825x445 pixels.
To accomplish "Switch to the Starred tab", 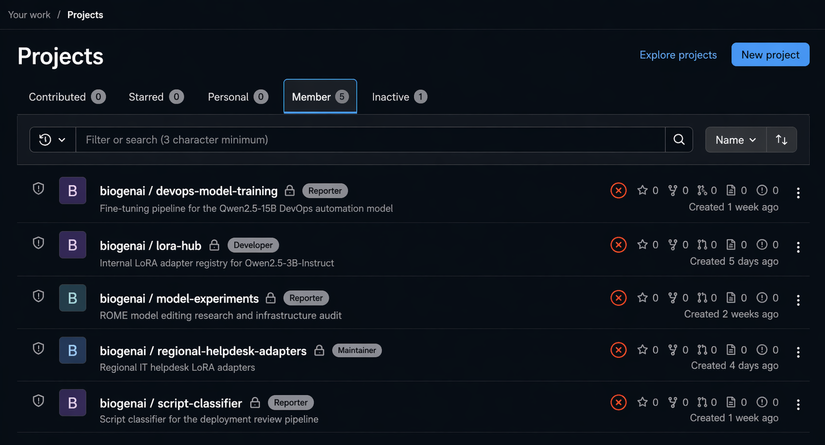I will click(x=156, y=97).
